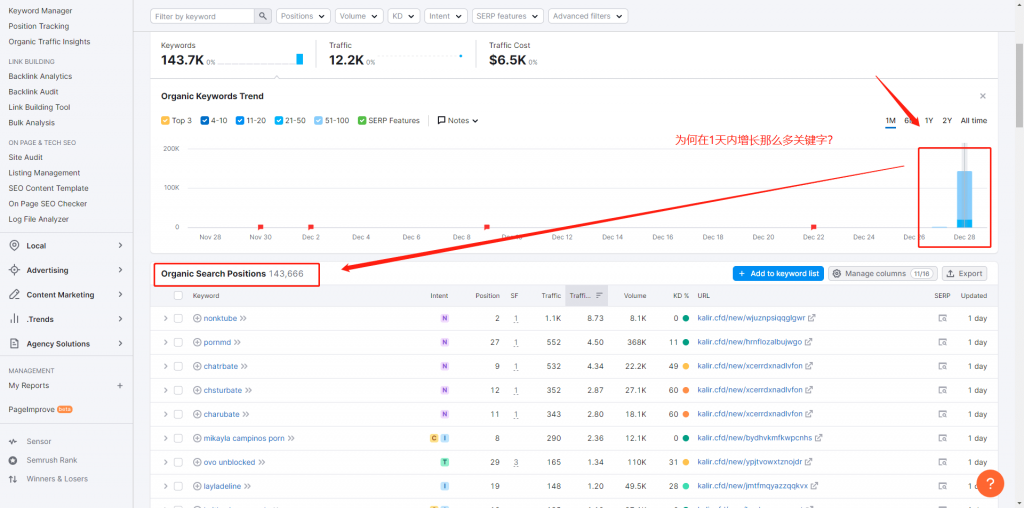The width and height of the screenshot is (1024, 508).
Task: Open double-arrow link next to chsturbate
Action: coord(248,390)
